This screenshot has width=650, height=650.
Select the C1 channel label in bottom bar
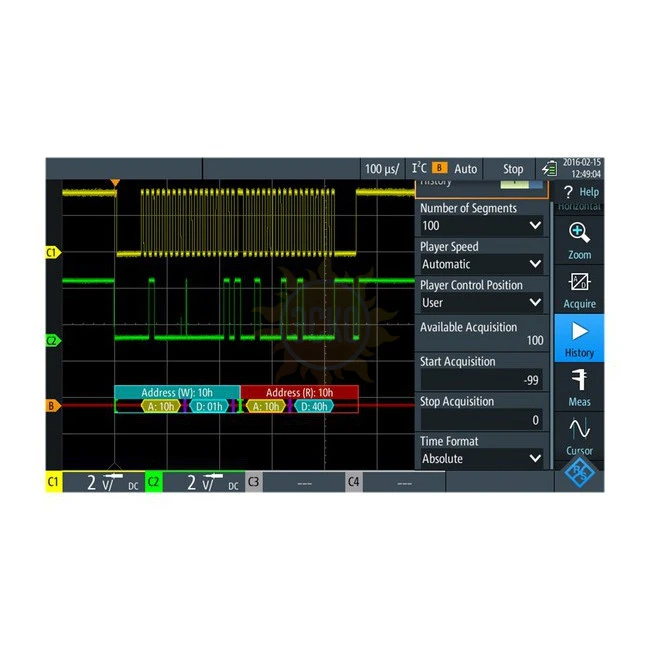point(53,482)
